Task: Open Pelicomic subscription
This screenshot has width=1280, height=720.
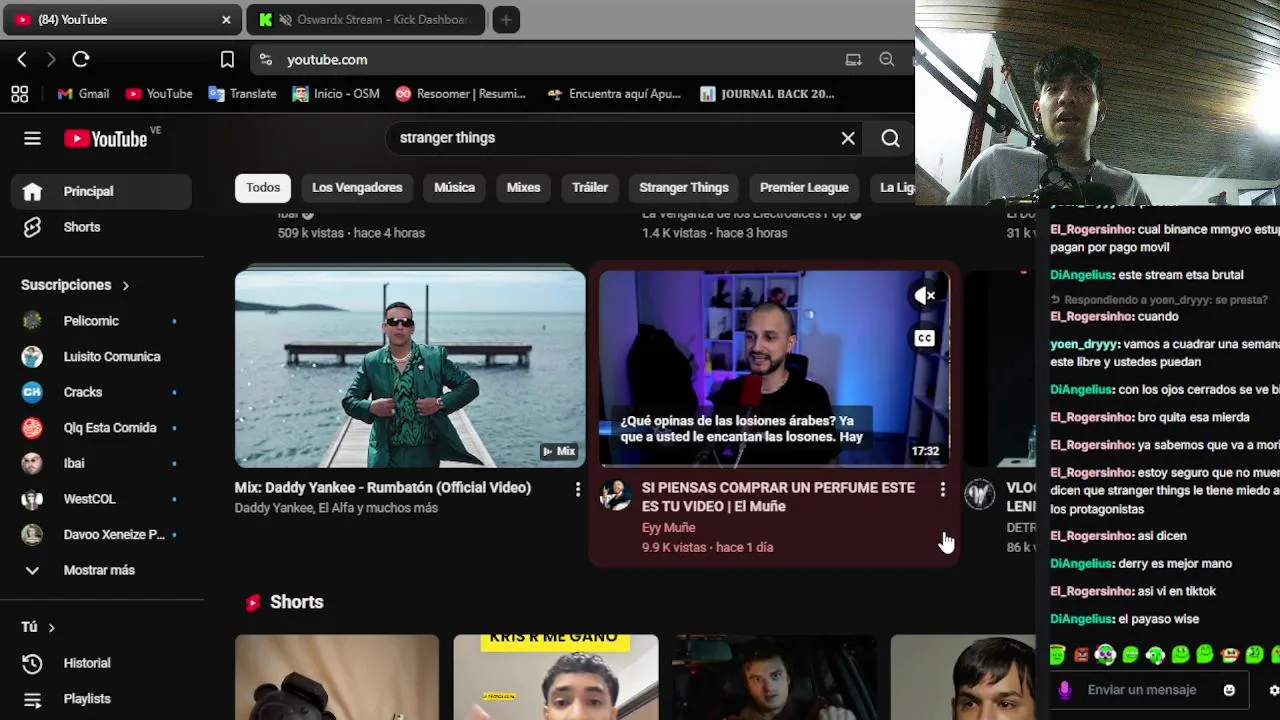Action: 101,321
